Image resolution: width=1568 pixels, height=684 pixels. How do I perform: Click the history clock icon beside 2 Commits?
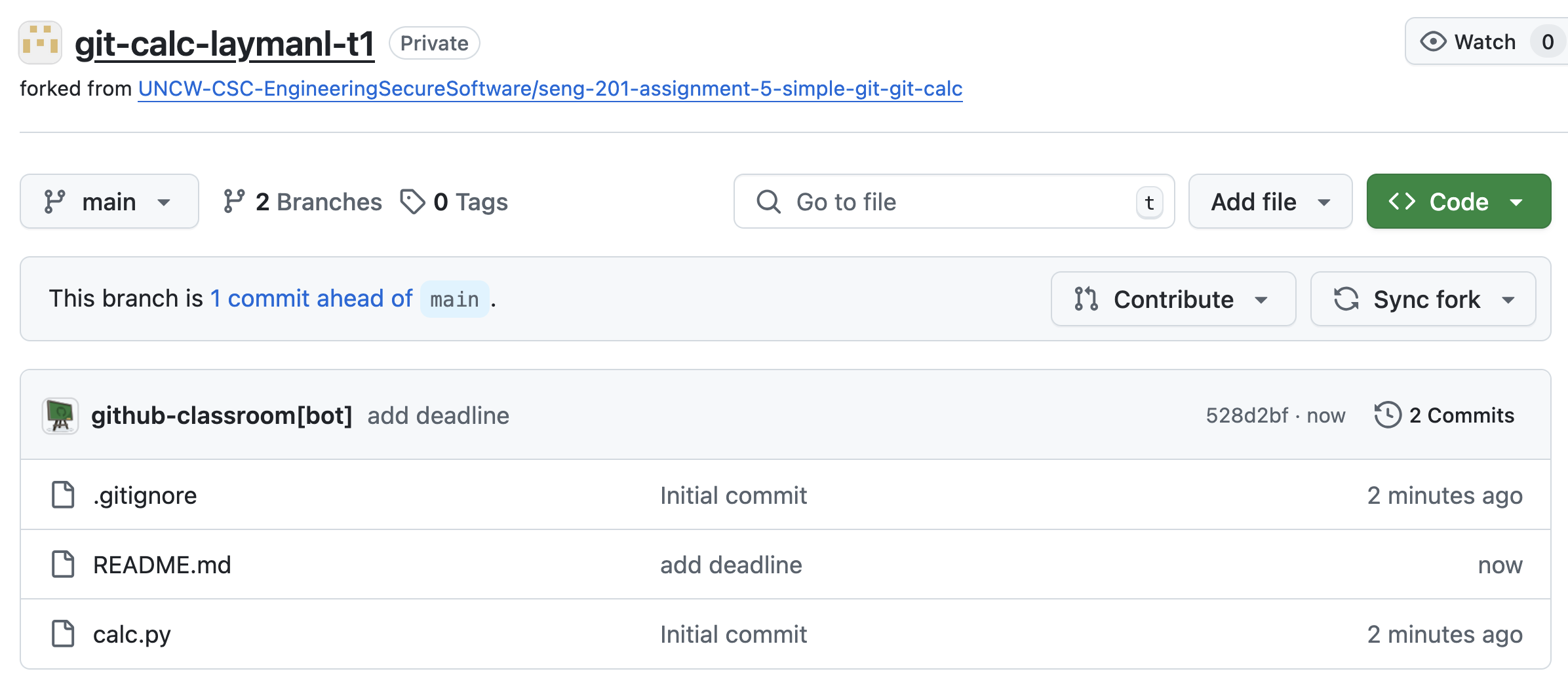click(x=1388, y=415)
